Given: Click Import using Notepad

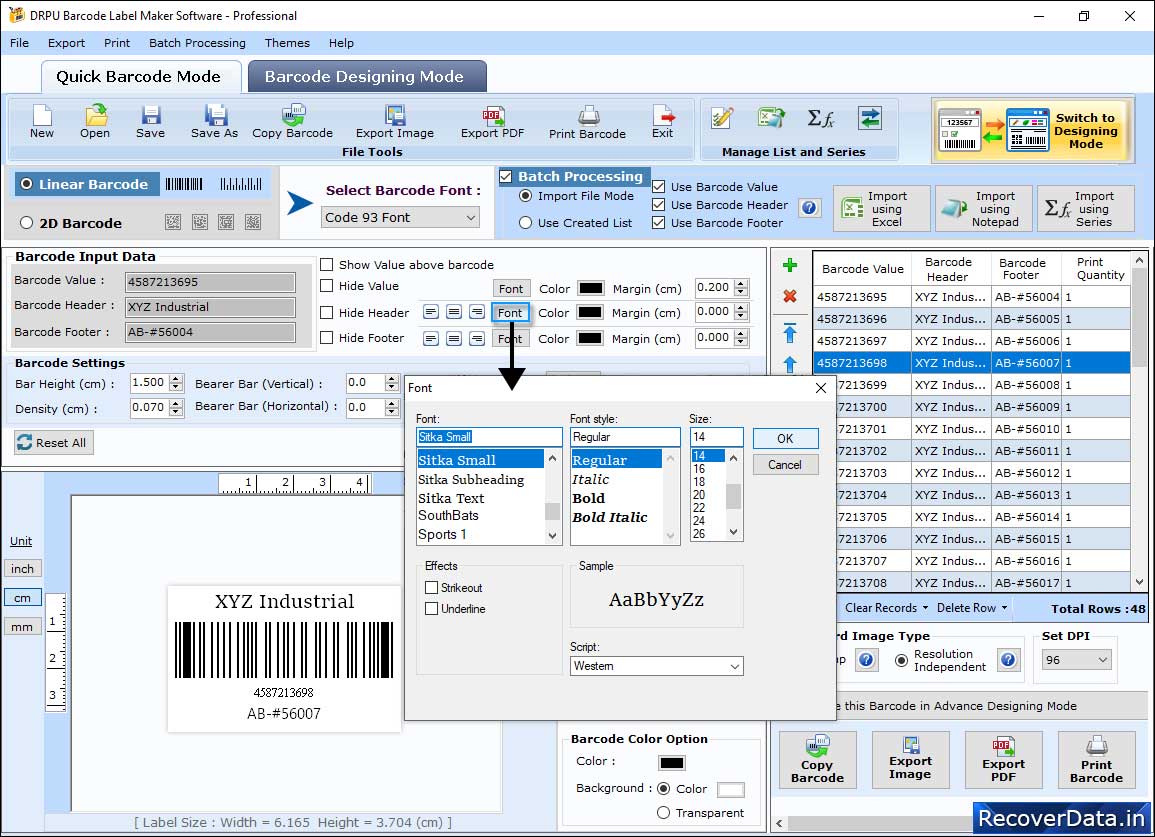Looking at the screenshot, I should click(983, 209).
